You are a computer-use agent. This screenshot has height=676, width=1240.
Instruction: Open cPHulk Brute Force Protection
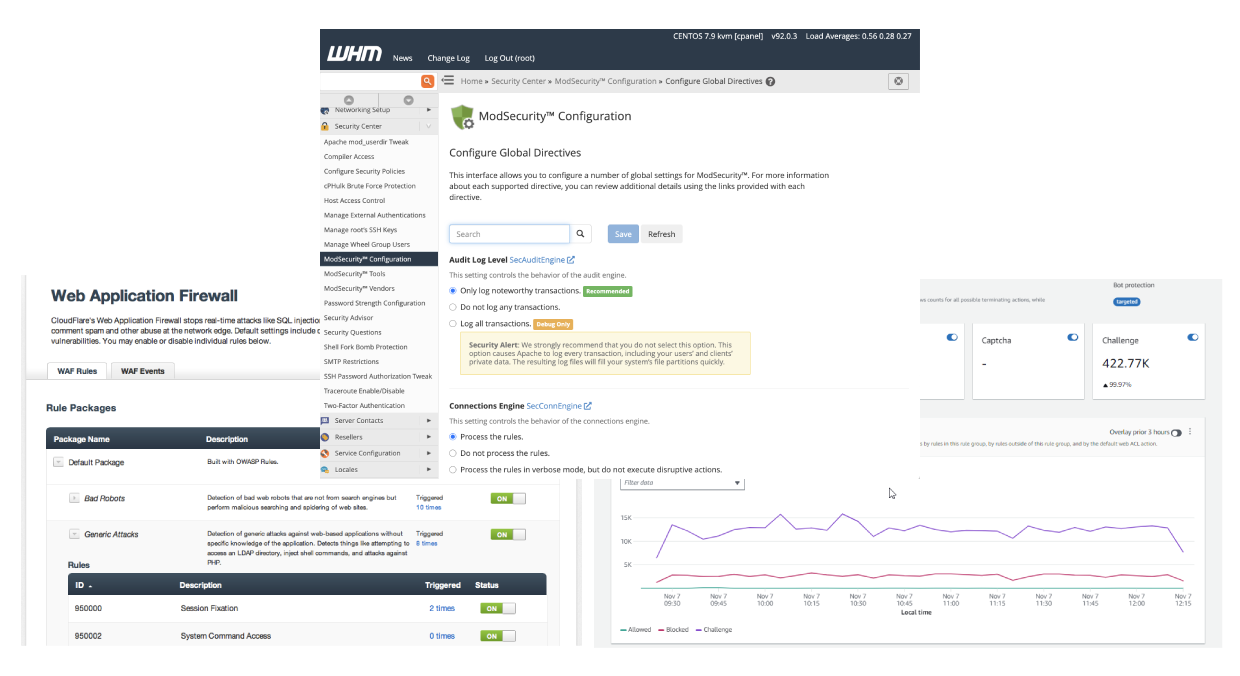coord(369,186)
